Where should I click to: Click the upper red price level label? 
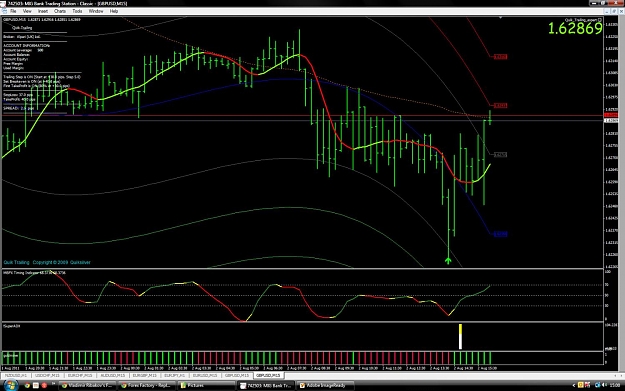500,57
